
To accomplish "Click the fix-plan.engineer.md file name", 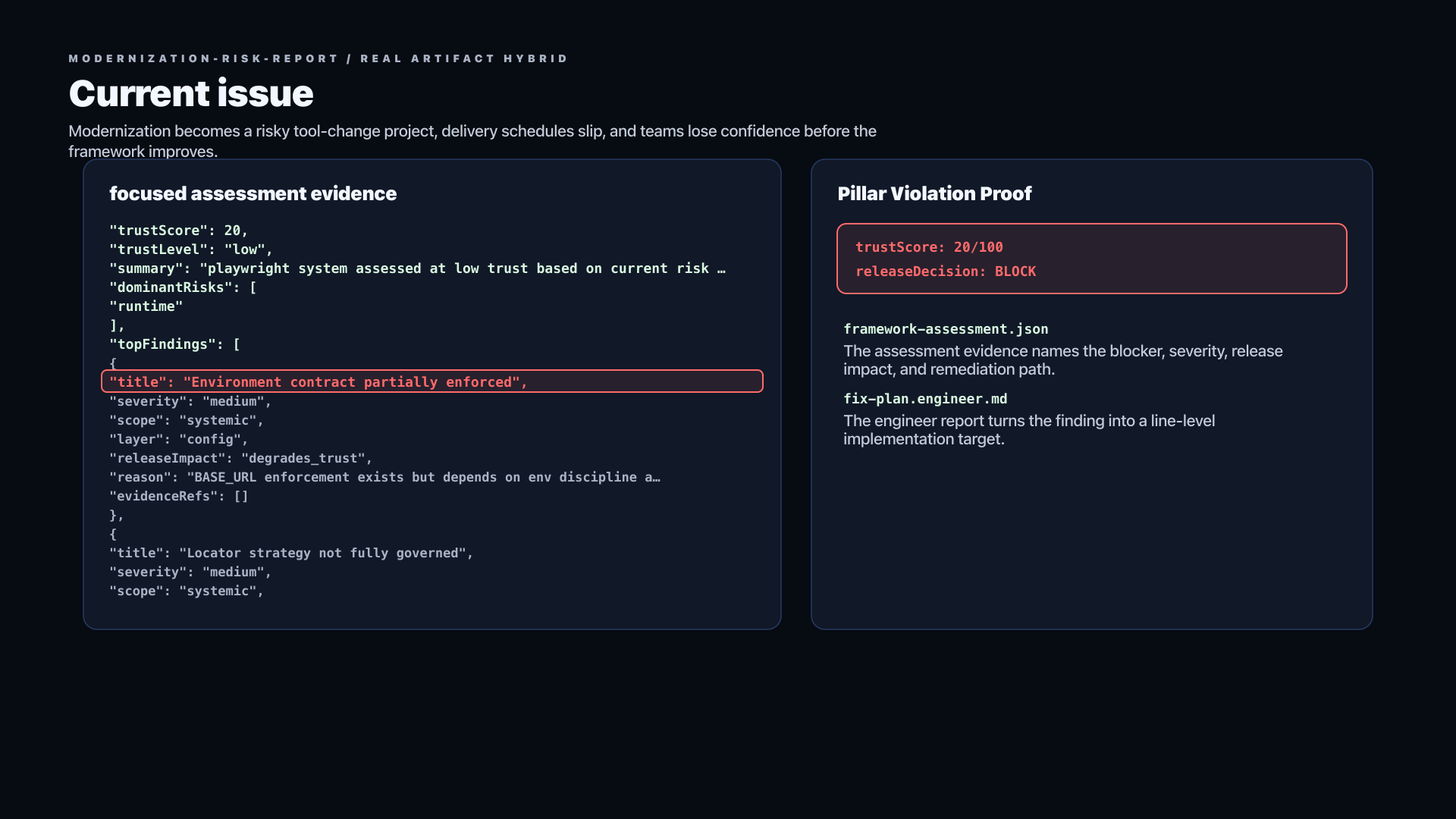I will point(925,399).
